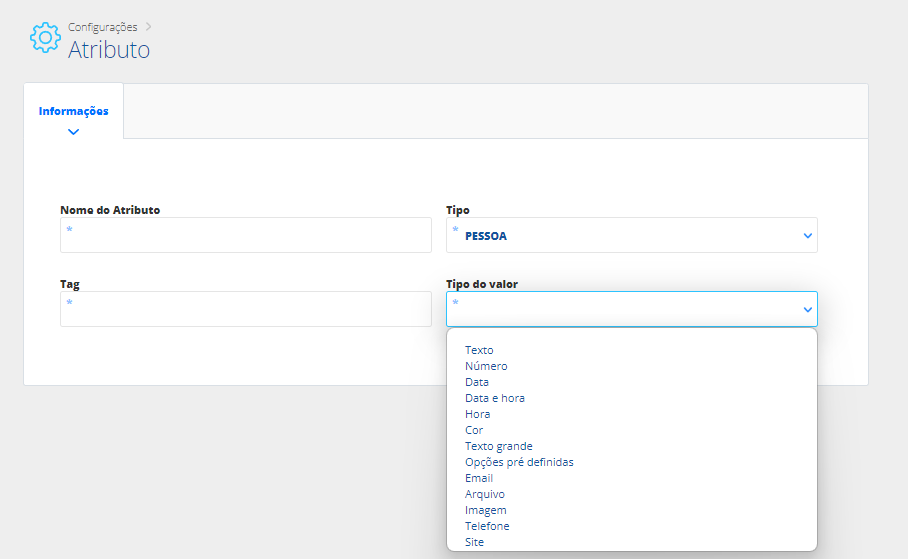Viewport: 908px width, 559px height.
Task: Choose Texto grande option
Action: point(499,446)
